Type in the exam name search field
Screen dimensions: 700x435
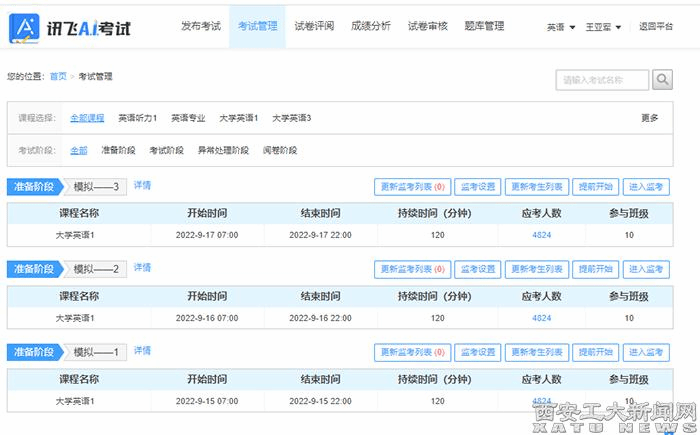coord(602,79)
